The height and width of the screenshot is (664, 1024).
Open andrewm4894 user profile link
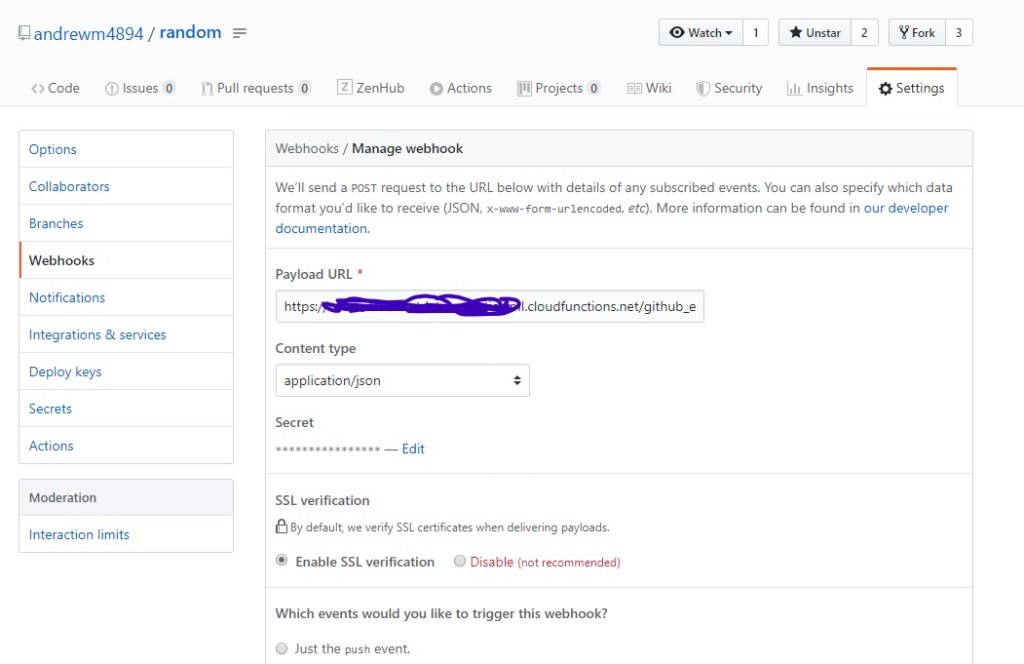click(88, 33)
